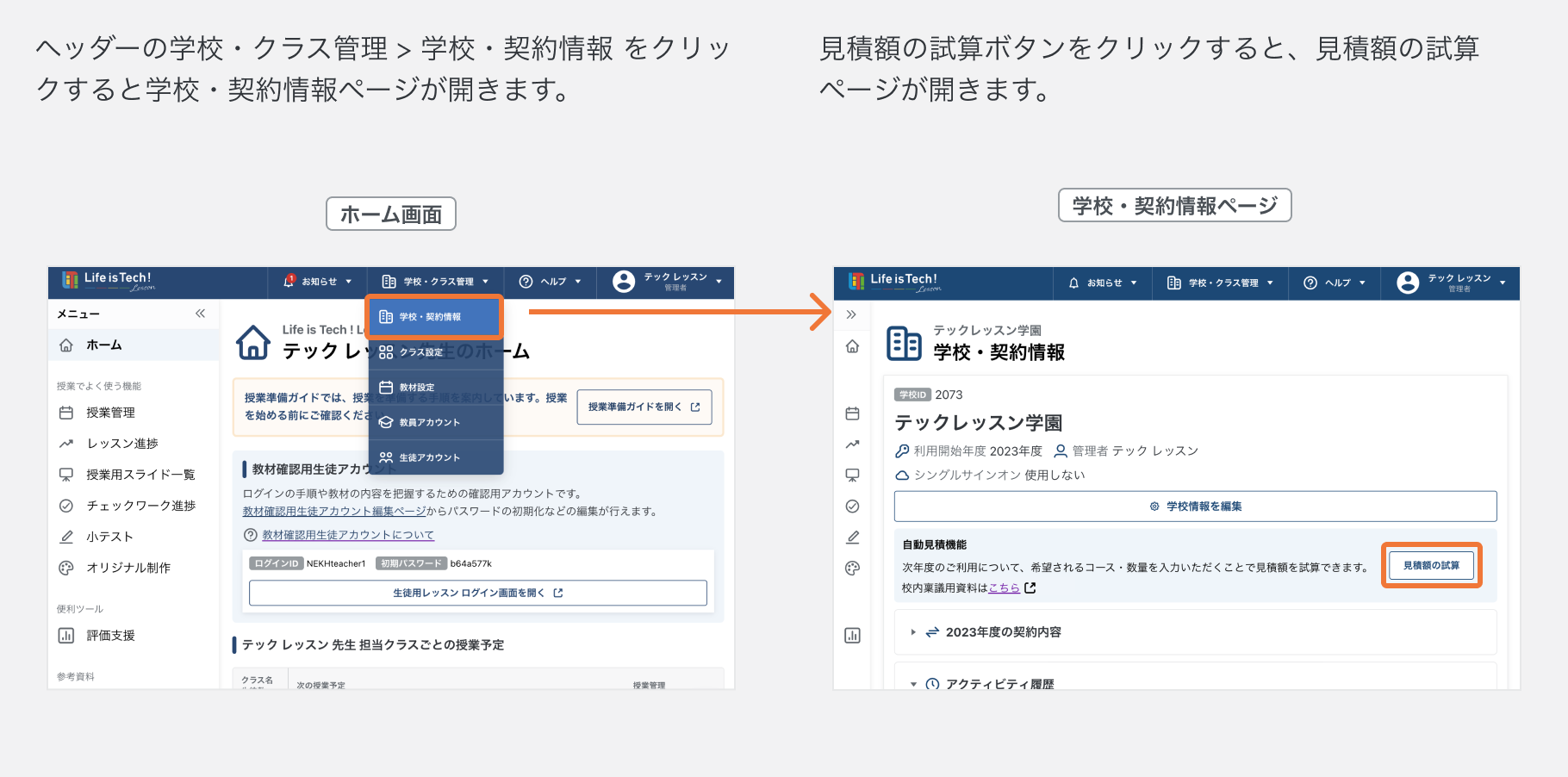Click the 見積額の試算 button
The image size is (1568, 777).
tap(1431, 564)
